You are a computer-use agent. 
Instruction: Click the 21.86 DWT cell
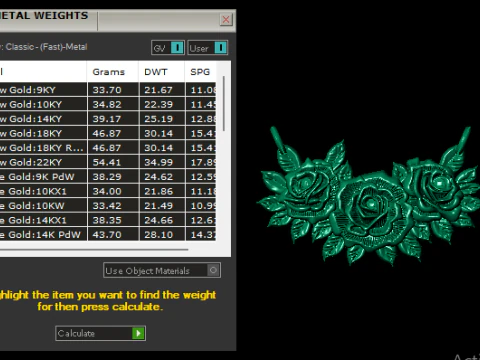162,191
